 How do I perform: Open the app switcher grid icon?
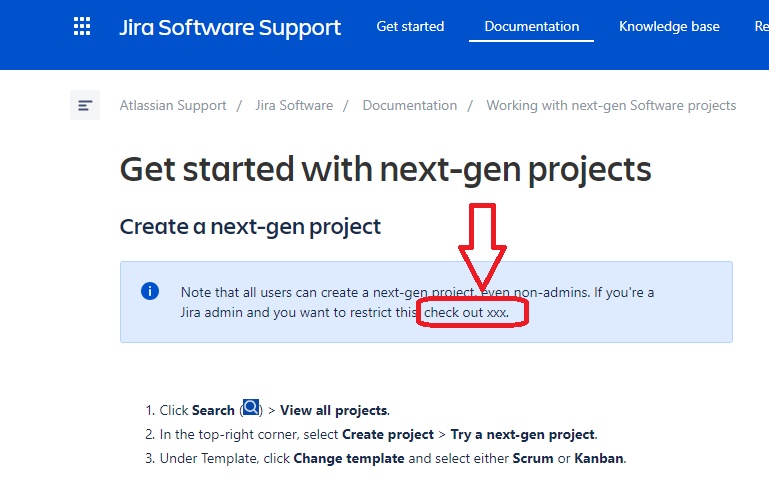(x=82, y=26)
